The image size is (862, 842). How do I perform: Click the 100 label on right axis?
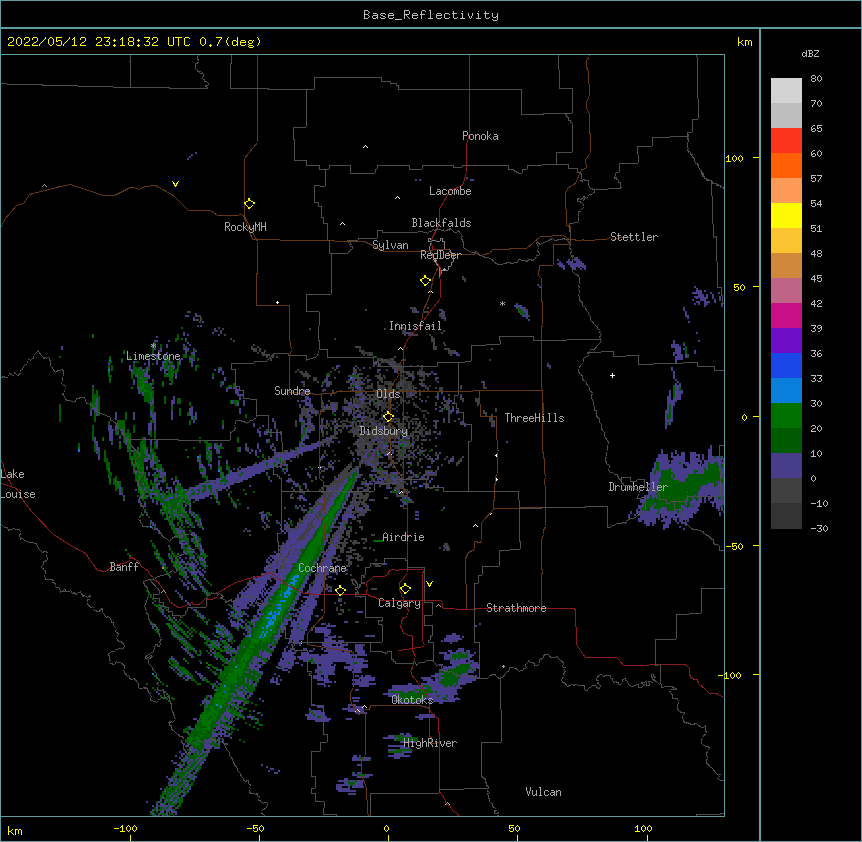(x=734, y=158)
